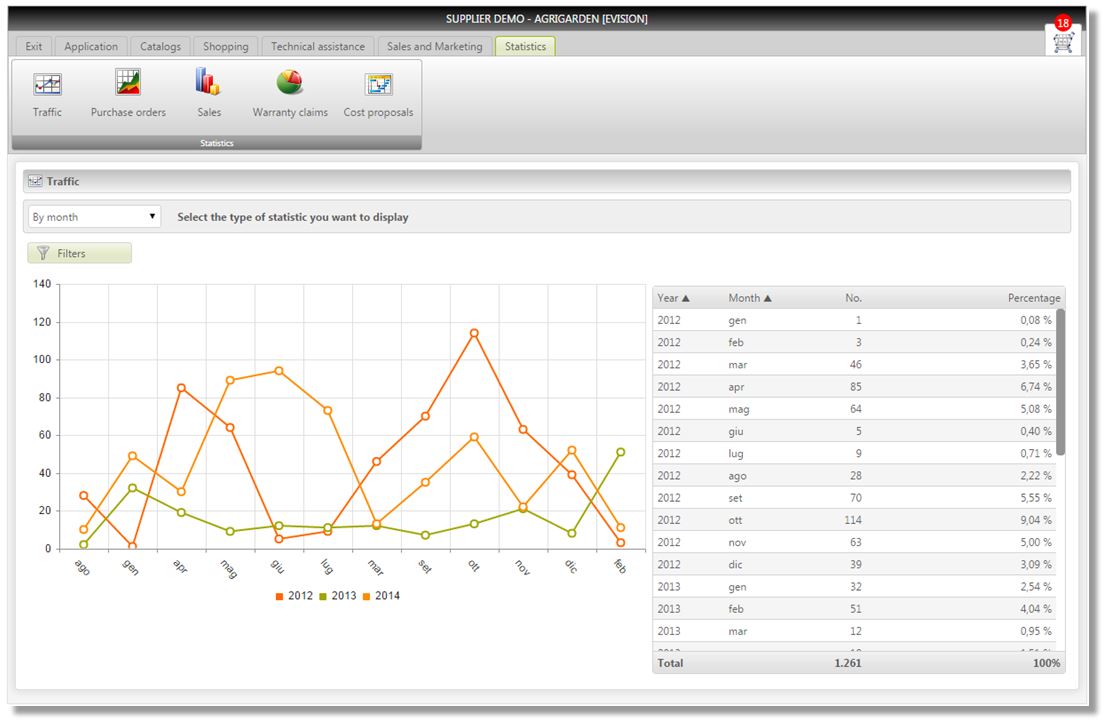The image size is (1103, 720).
Task: Open Purchase orders statistics
Action: tap(128, 83)
